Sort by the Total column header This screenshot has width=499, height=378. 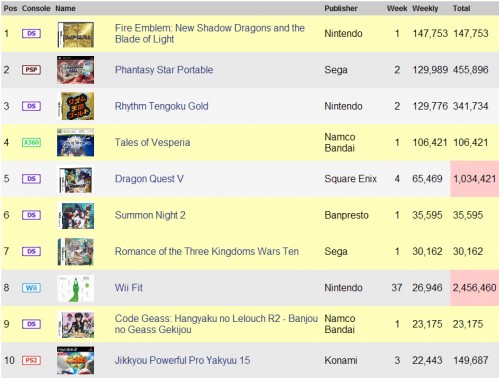[461, 8]
